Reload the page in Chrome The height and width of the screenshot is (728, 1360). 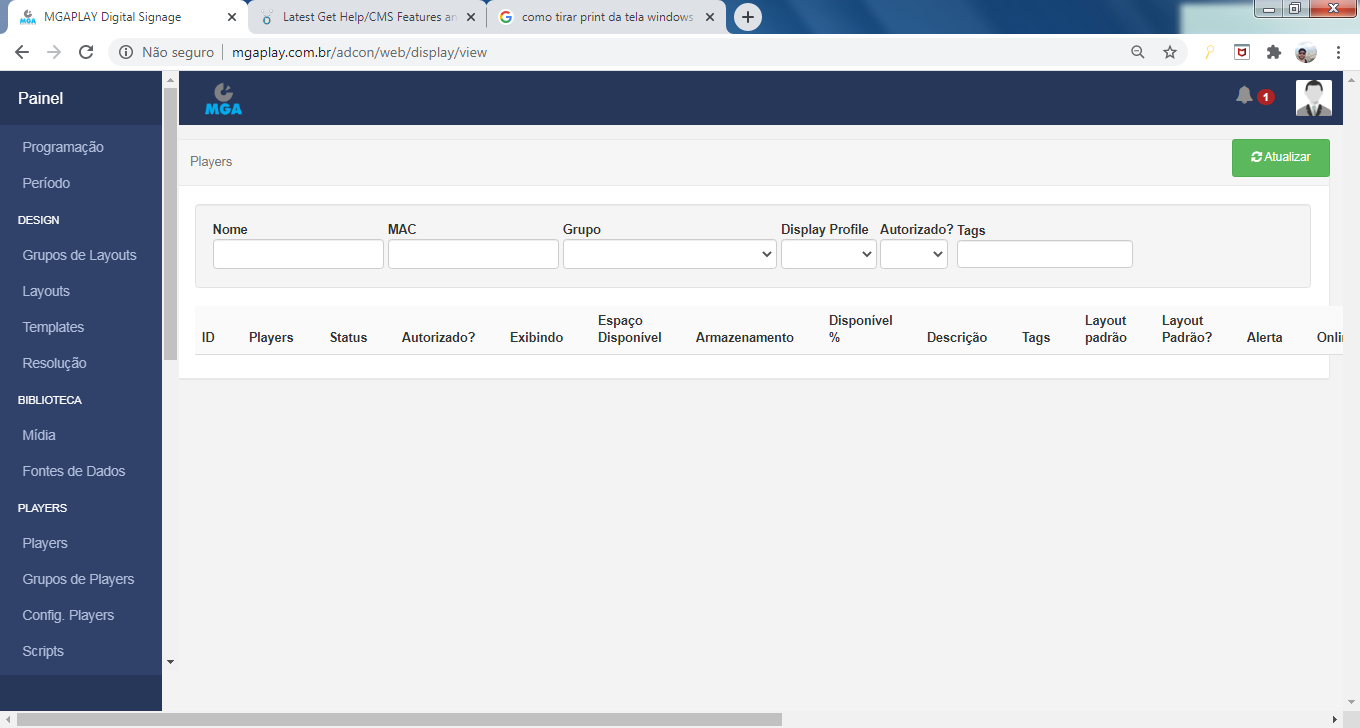[86, 52]
